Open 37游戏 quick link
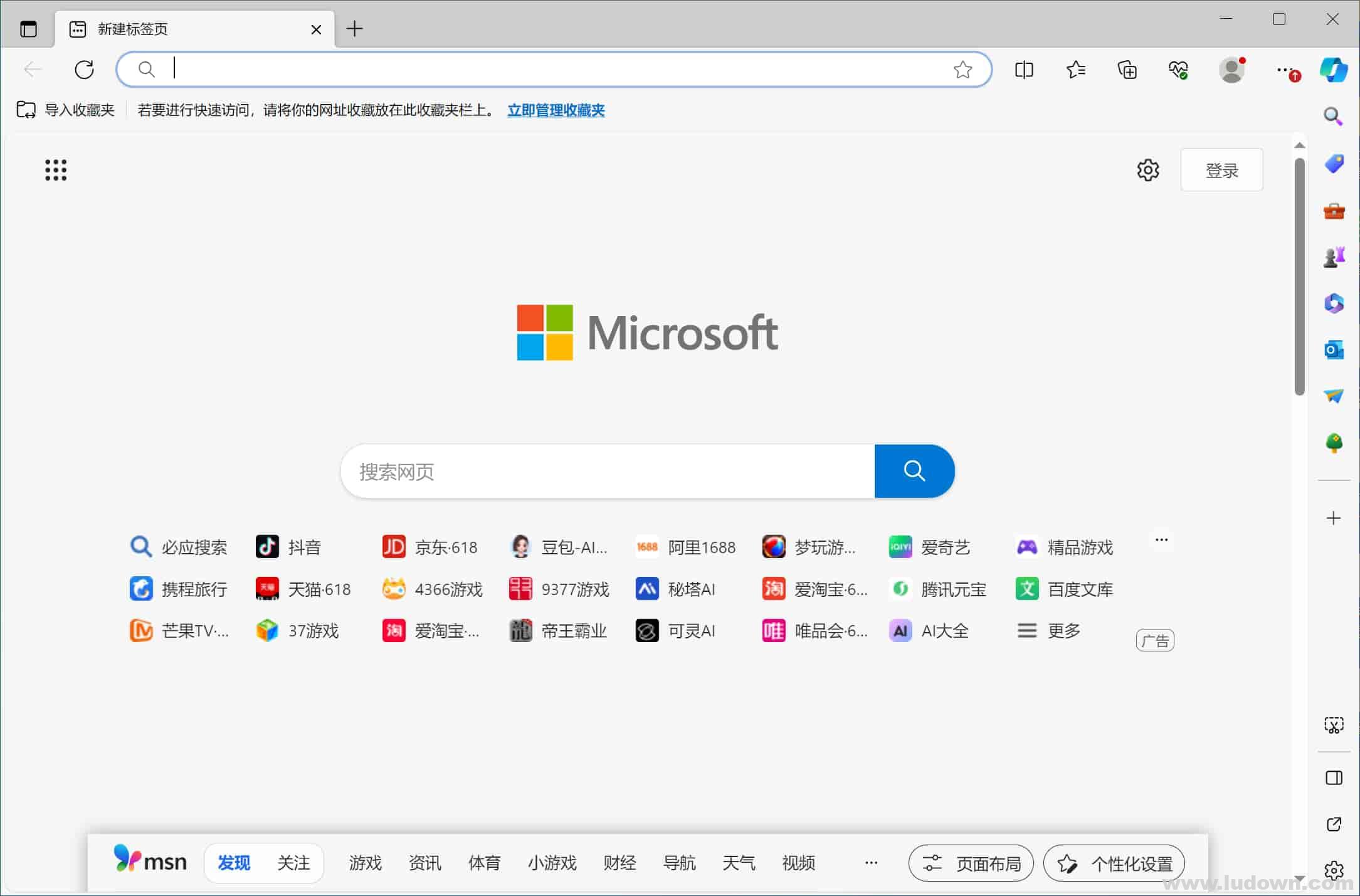The width and height of the screenshot is (1360, 896). coord(297,631)
